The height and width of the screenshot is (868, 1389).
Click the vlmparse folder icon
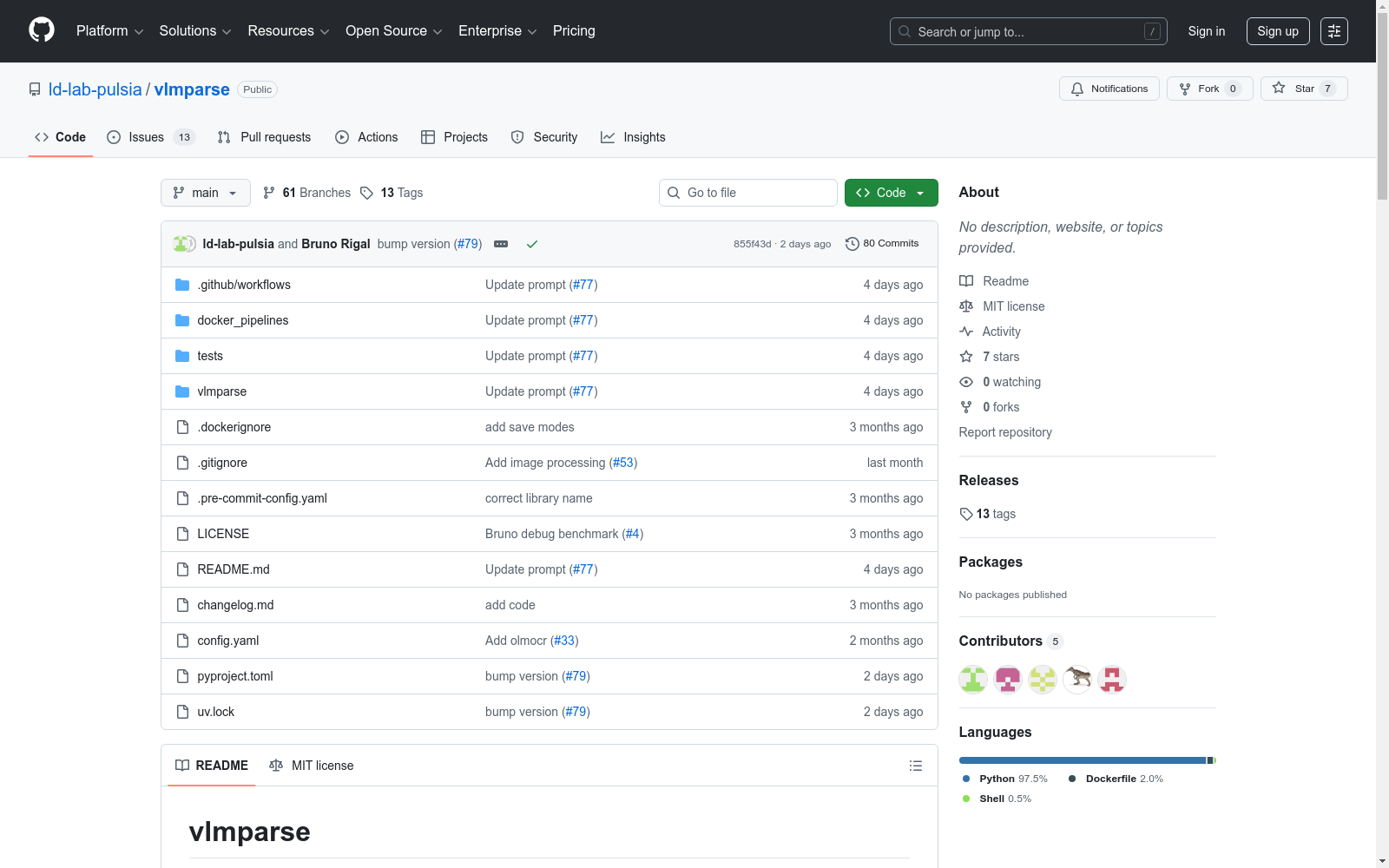[182, 391]
